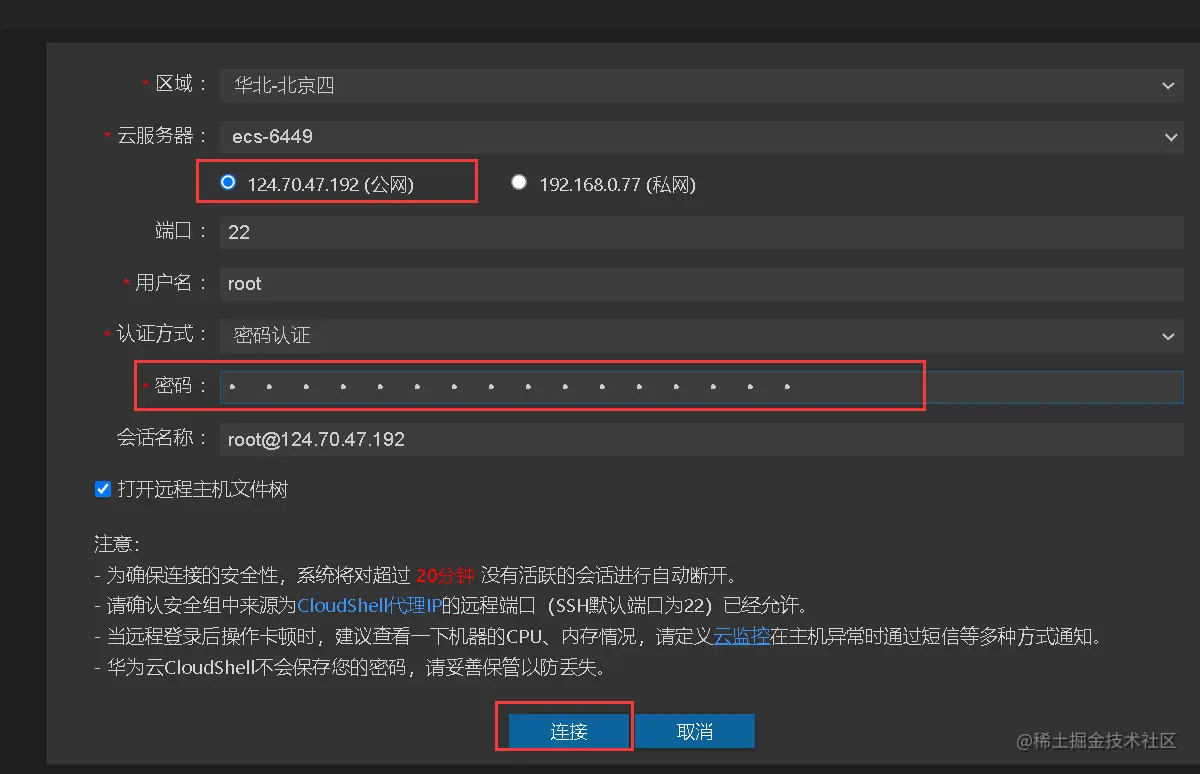Click the 会话名称 field with root@124.70.47.192

click(702, 439)
